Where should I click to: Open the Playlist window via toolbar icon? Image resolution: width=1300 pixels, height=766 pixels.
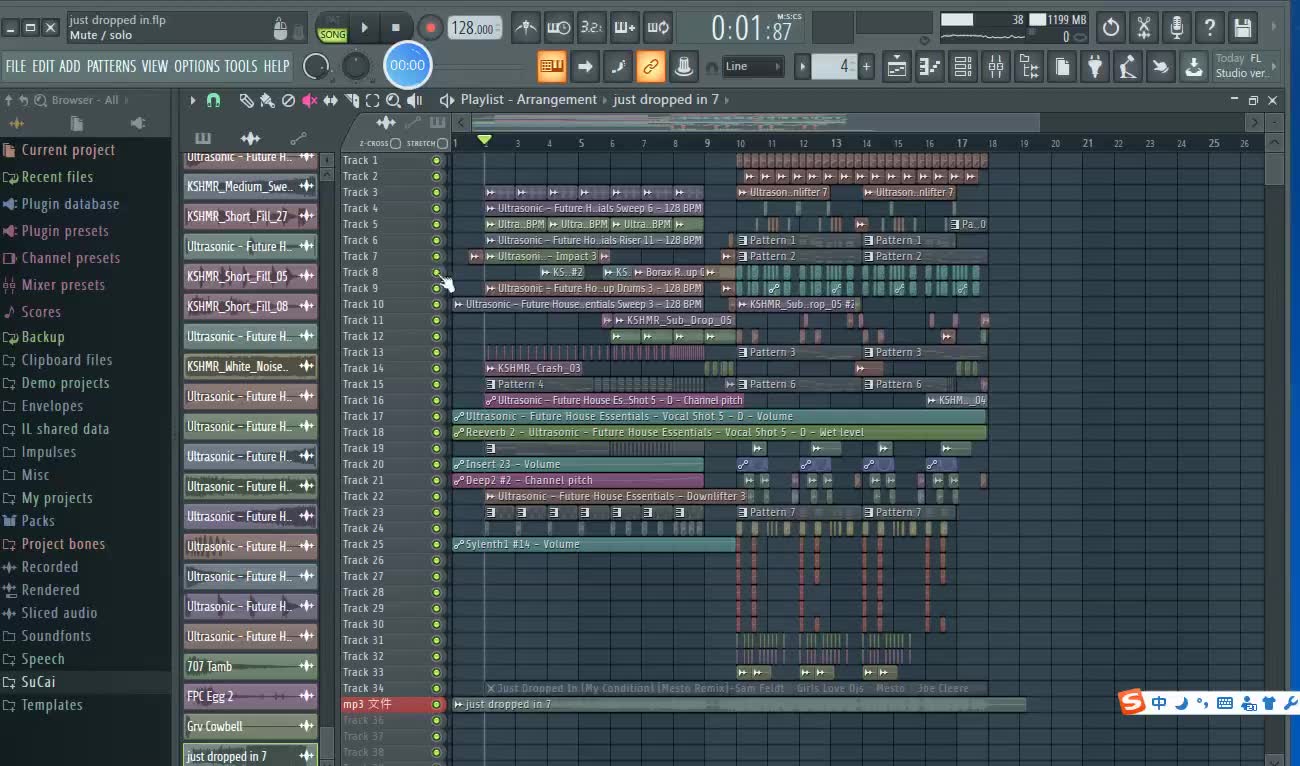896,67
